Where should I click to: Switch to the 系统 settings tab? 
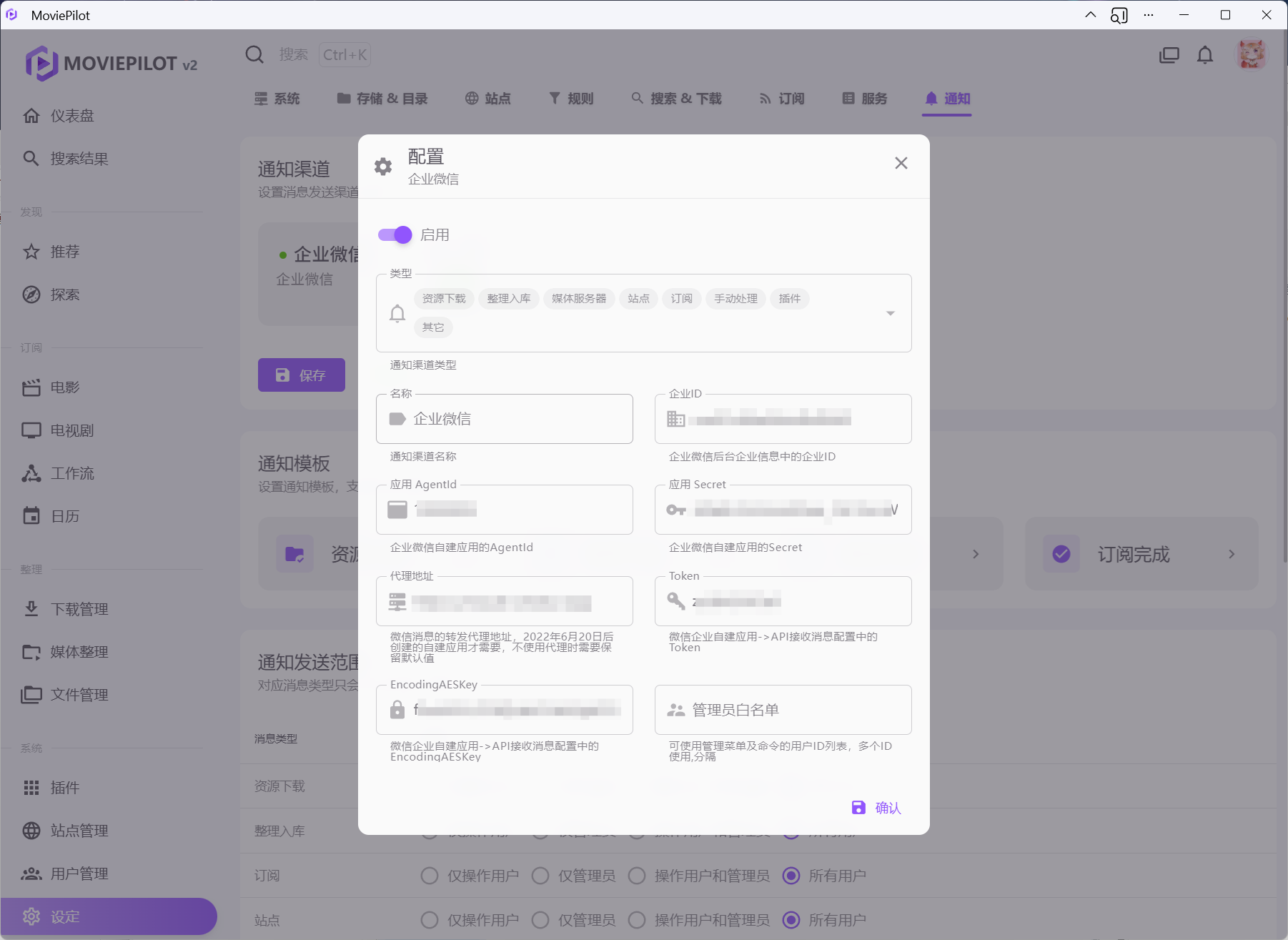coord(277,99)
